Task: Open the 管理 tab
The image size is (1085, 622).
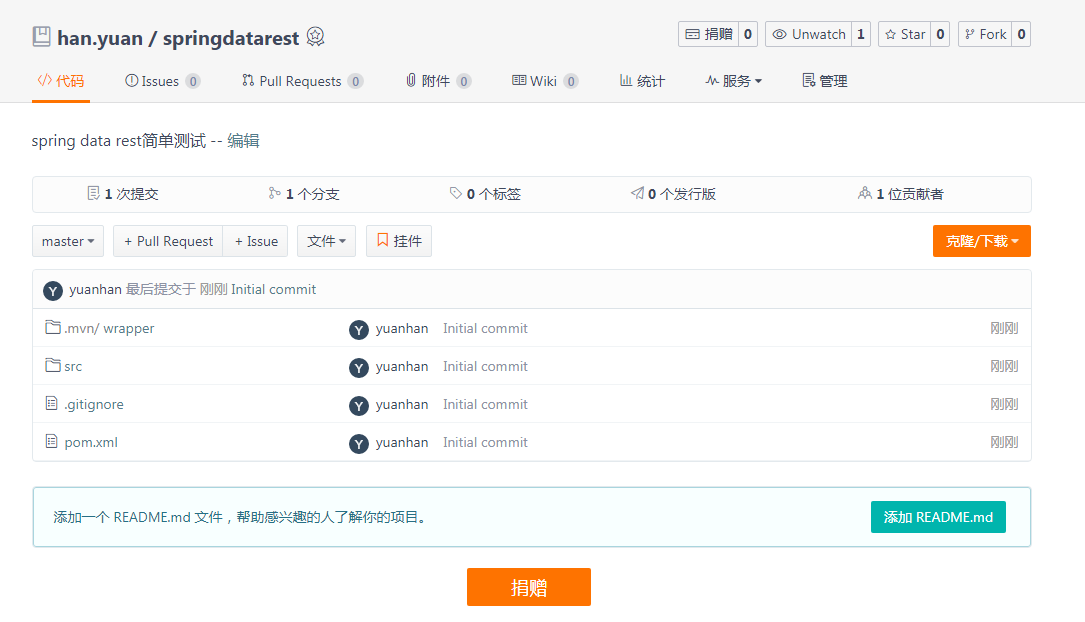Action: click(x=825, y=81)
